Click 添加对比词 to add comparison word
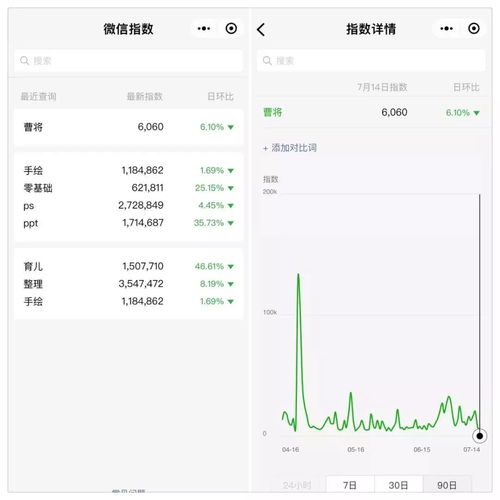 click(x=290, y=148)
